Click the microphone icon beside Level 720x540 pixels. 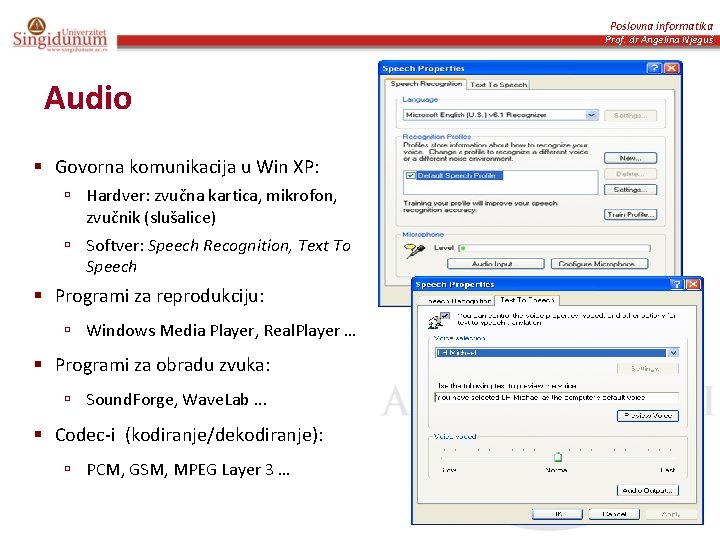click(414, 250)
